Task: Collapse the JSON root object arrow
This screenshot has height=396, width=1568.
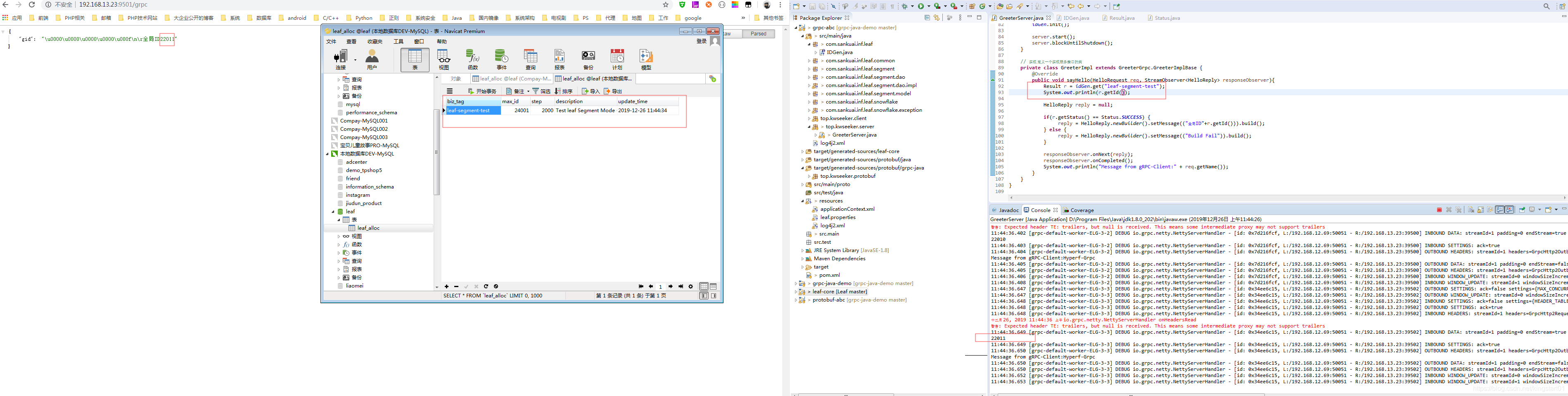Action: (x=4, y=31)
